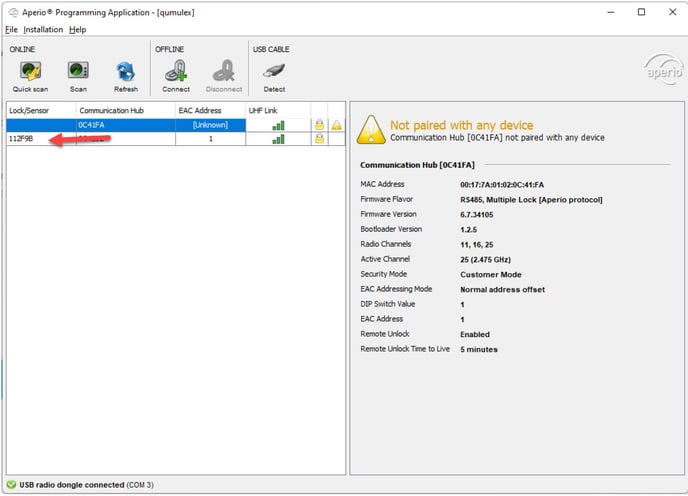Click the signal bars in the 0C41FA row
The image size is (688, 496).
click(278, 126)
